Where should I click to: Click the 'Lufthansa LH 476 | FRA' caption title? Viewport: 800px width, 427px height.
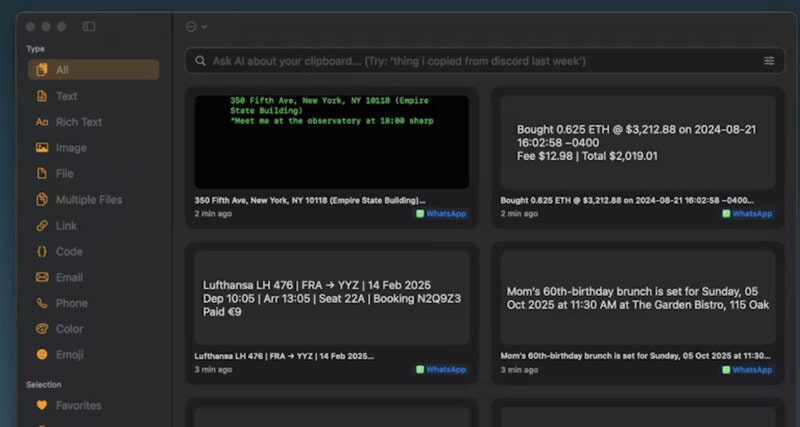coord(284,356)
